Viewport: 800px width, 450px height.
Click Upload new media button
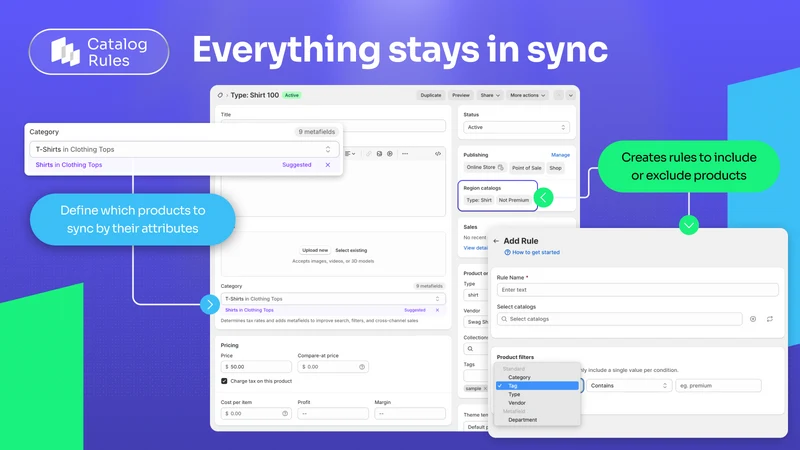coord(315,251)
